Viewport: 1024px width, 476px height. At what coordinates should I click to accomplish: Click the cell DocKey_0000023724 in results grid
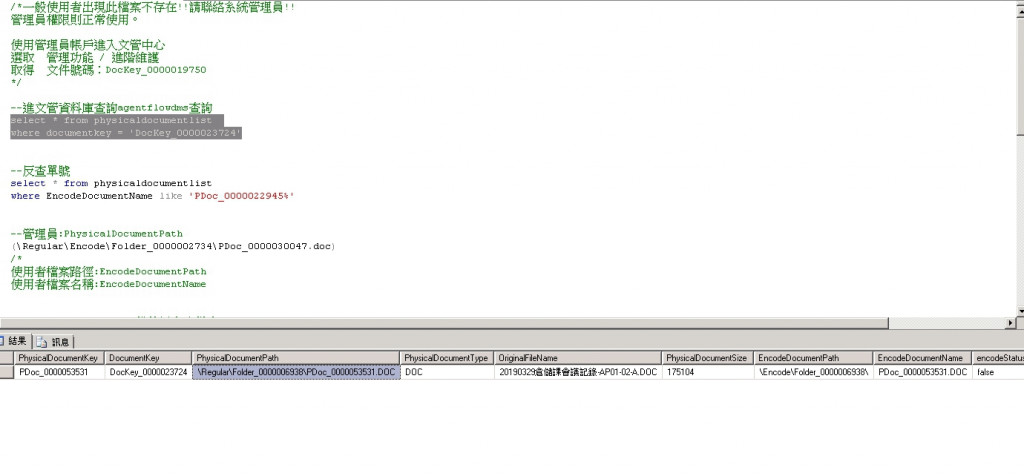[x=148, y=372]
